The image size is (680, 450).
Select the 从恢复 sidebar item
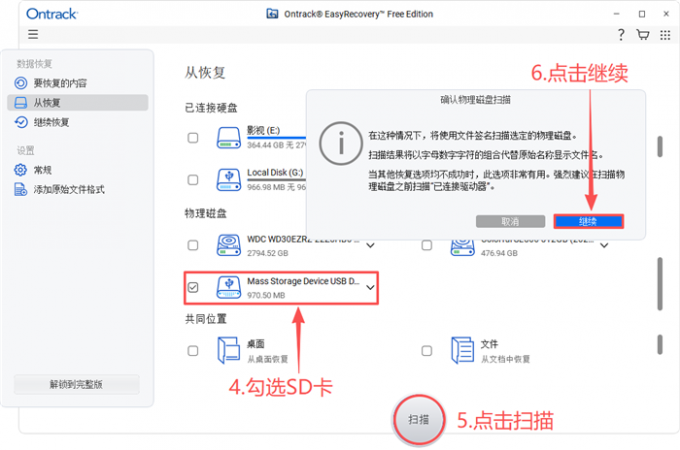pos(78,103)
